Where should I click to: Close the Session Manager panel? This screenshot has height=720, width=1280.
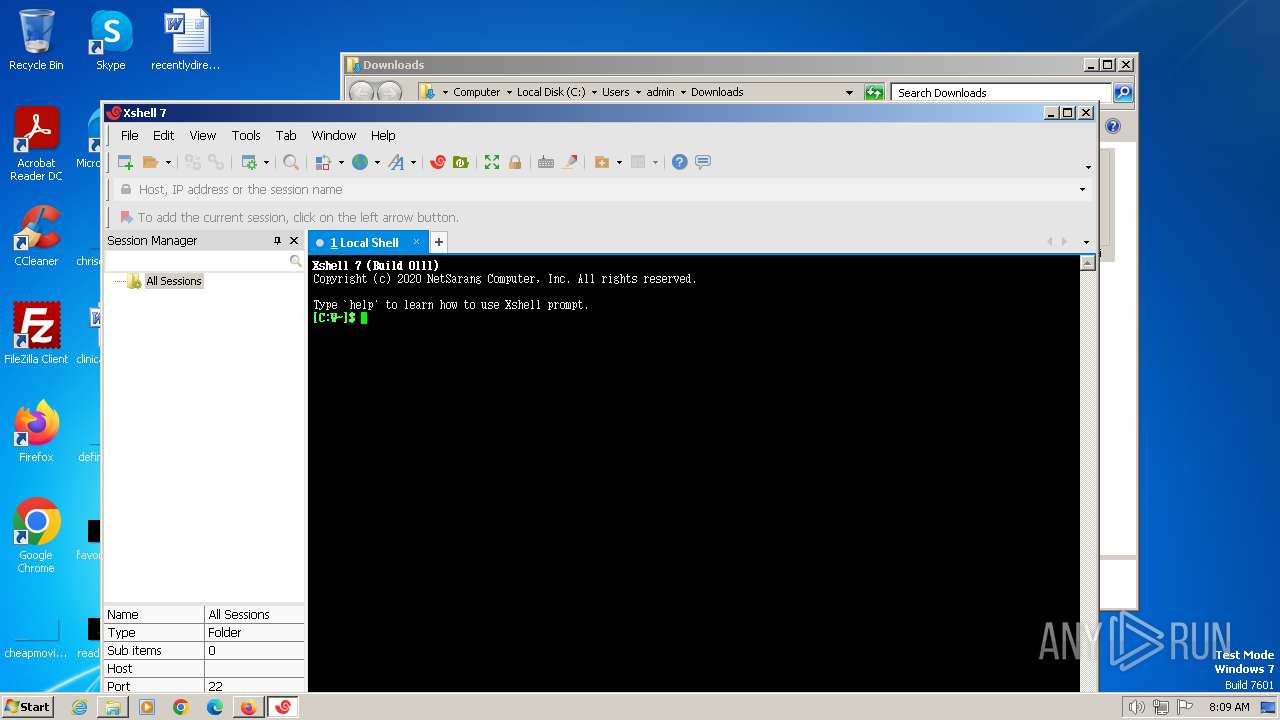coord(294,241)
